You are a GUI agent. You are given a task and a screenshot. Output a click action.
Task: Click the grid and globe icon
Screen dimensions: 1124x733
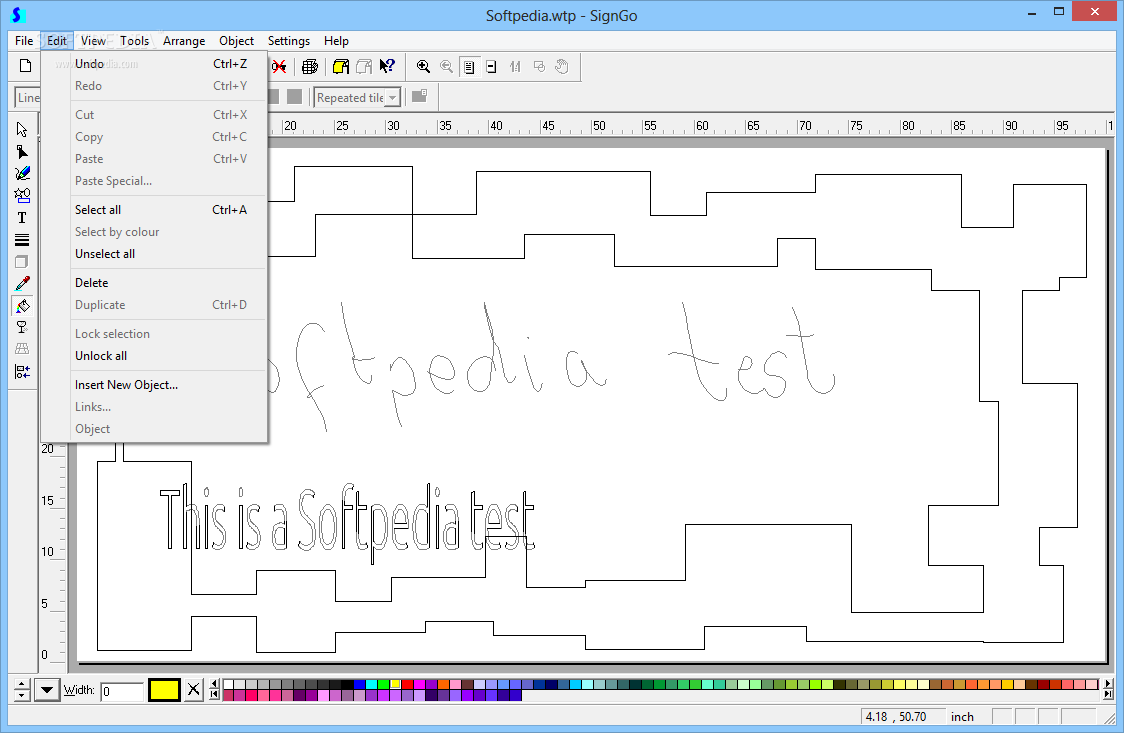(310, 67)
